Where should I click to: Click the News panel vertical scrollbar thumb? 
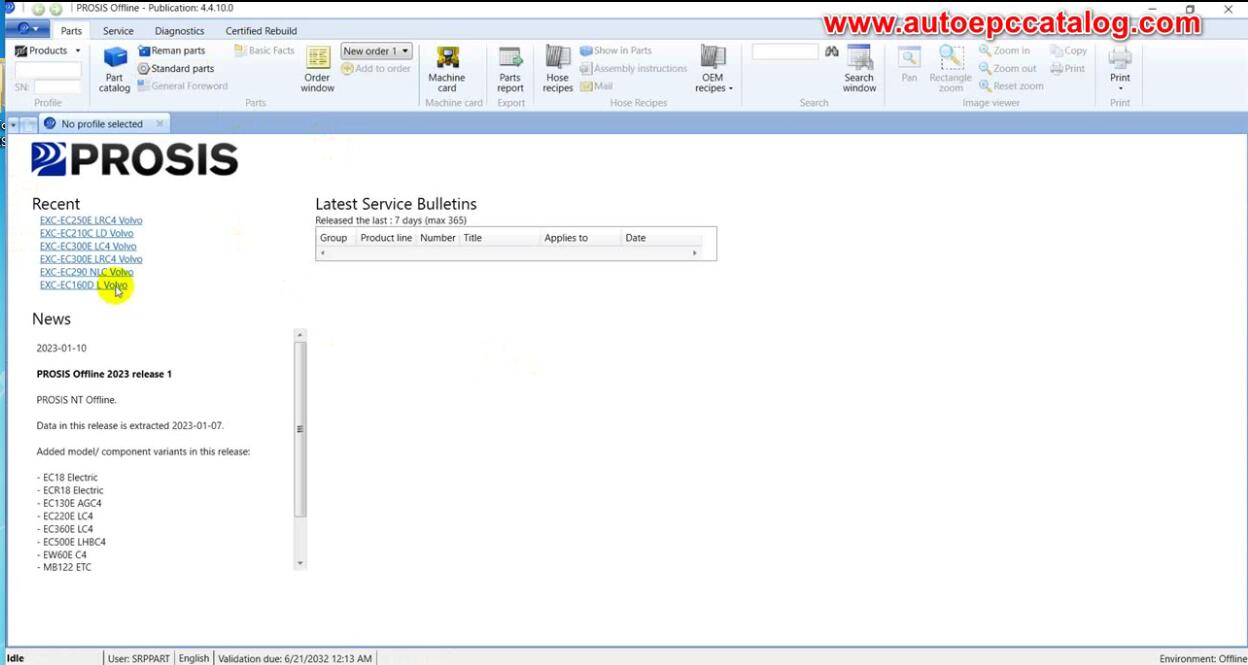click(300, 429)
